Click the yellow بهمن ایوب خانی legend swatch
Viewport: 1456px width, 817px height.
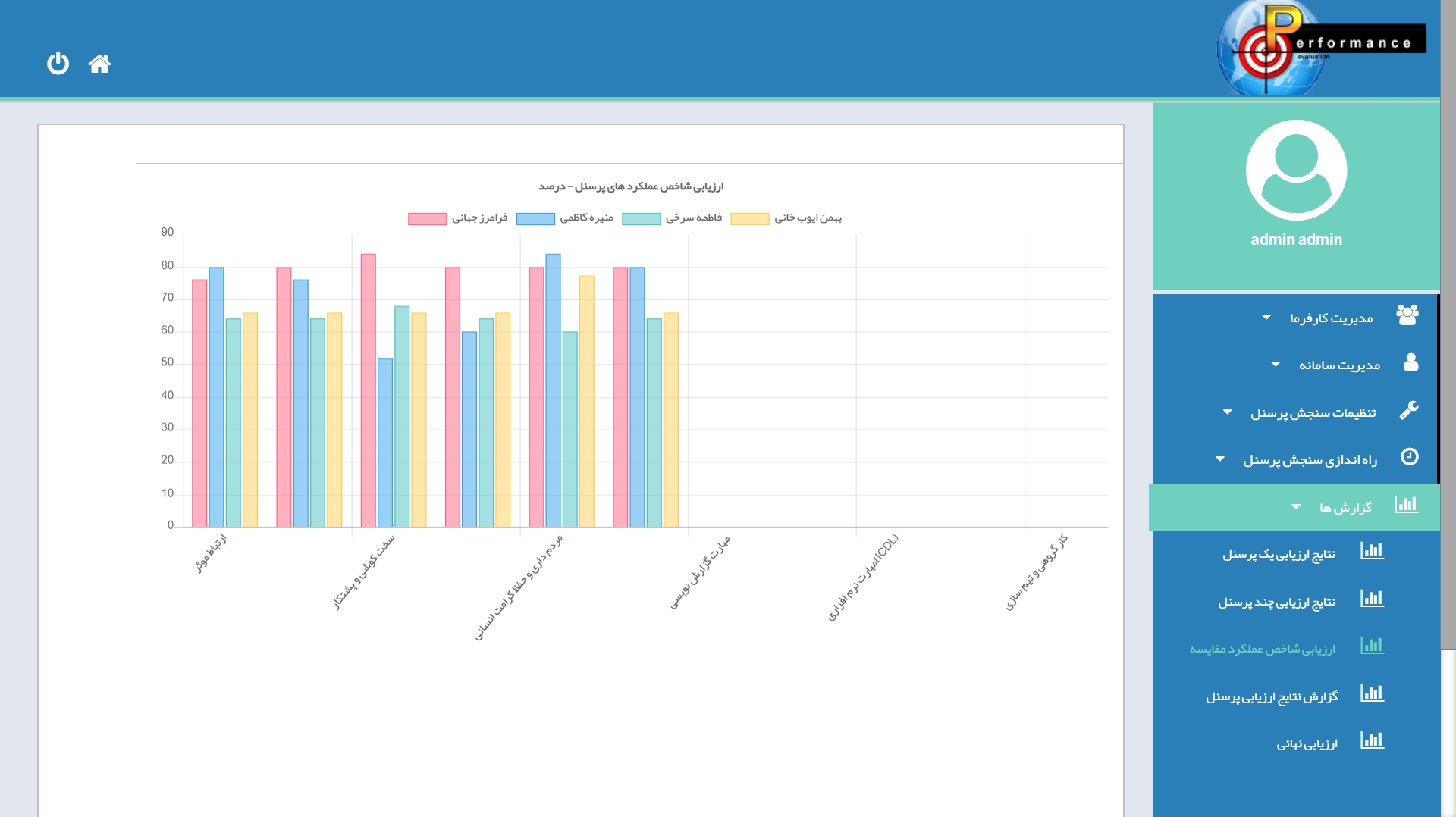point(749,219)
